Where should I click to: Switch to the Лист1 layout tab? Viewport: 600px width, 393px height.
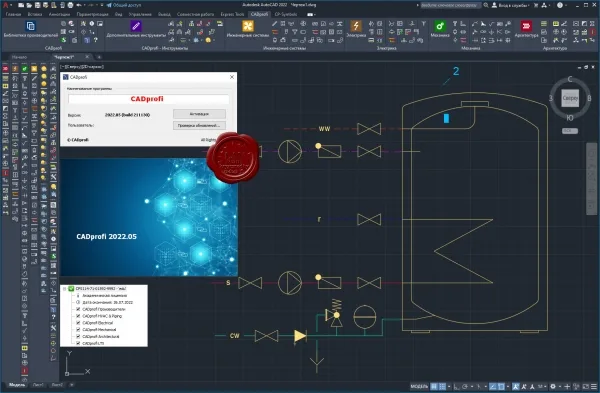[x=38, y=385]
